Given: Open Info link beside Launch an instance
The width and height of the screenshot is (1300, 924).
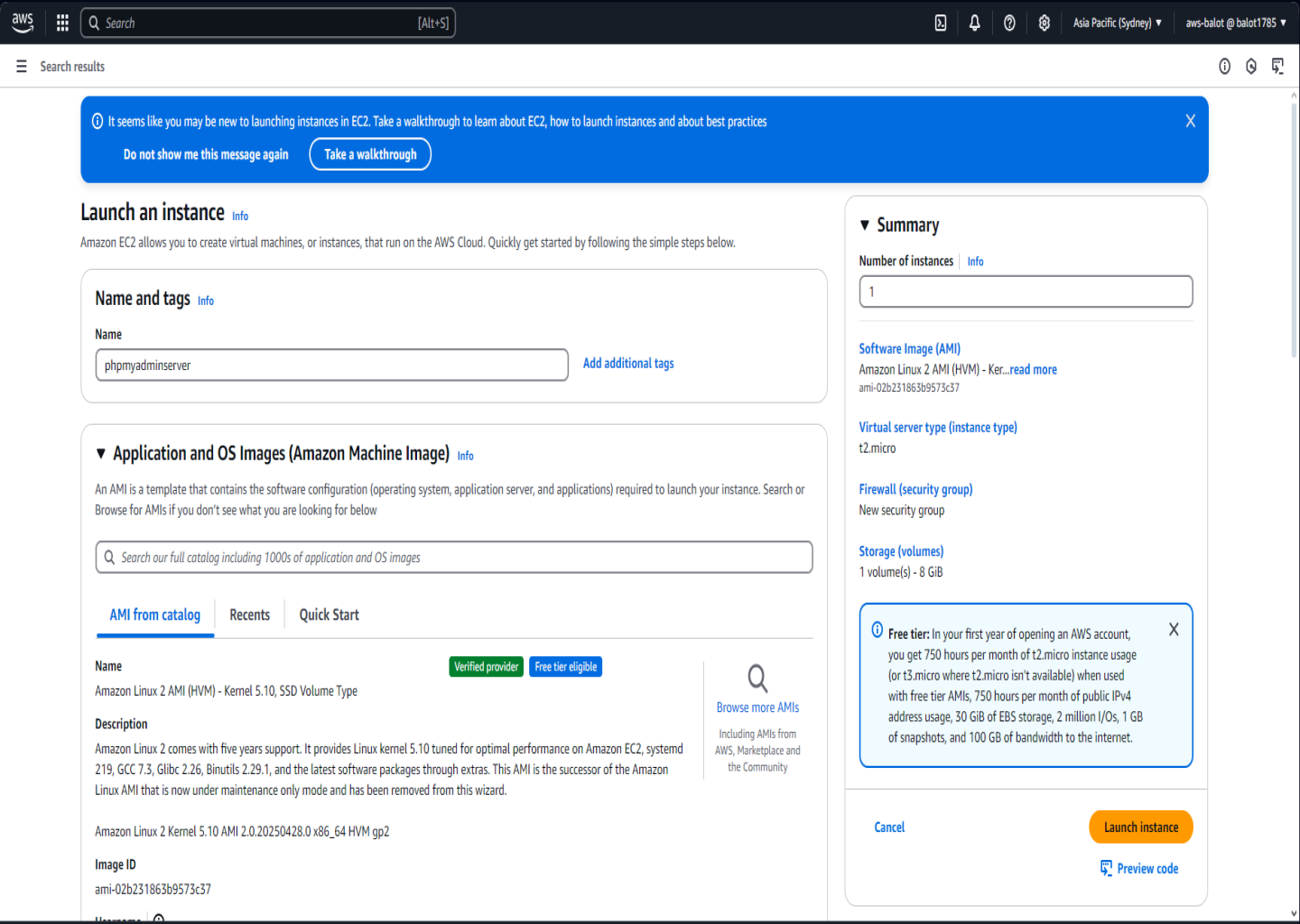Looking at the screenshot, I should (240, 216).
